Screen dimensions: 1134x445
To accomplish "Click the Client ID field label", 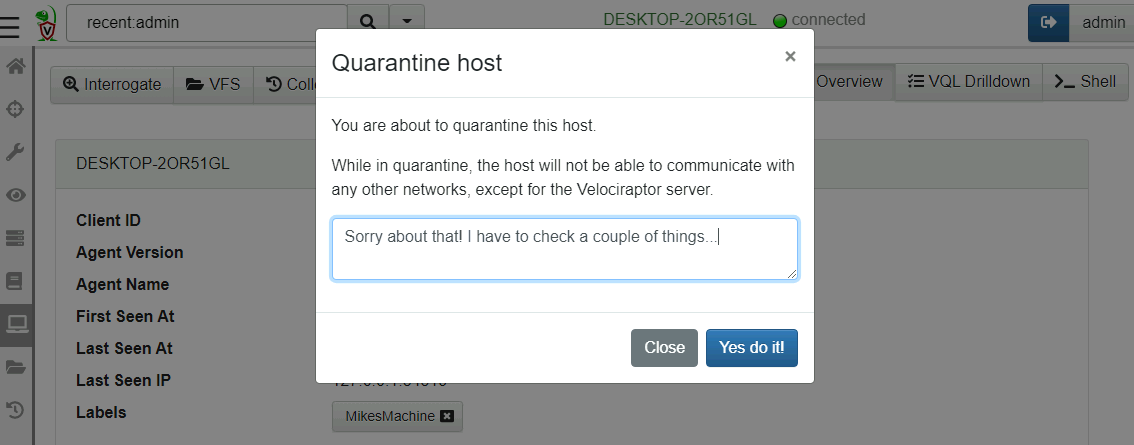I will click(x=108, y=220).
